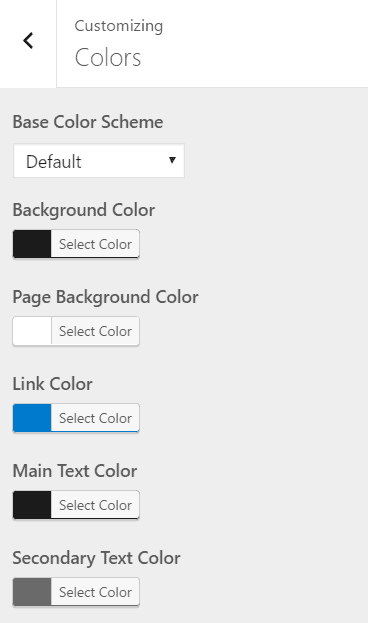This screenshot has height=623, width=368.
Task: Click Select Color button for Link Color
Action: pyautogui.click(x=95, y=418)
